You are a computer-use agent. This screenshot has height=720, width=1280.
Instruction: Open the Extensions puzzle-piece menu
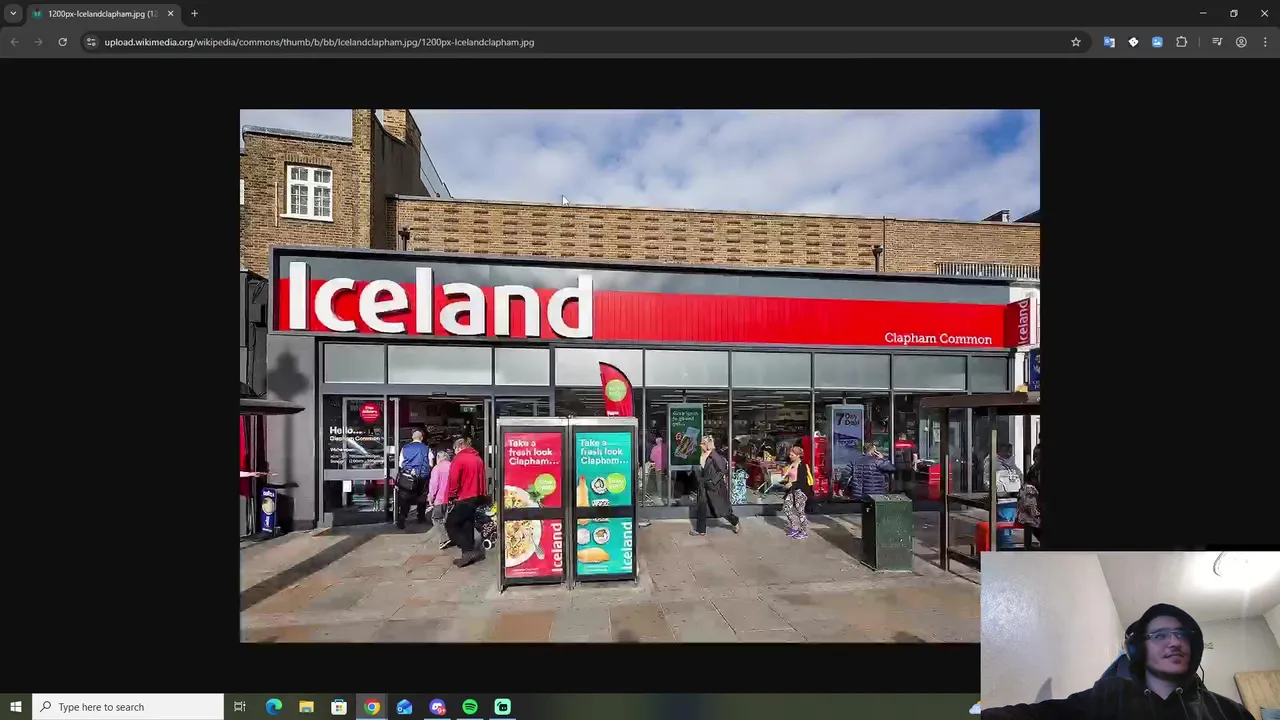(x=1182, y=42)
